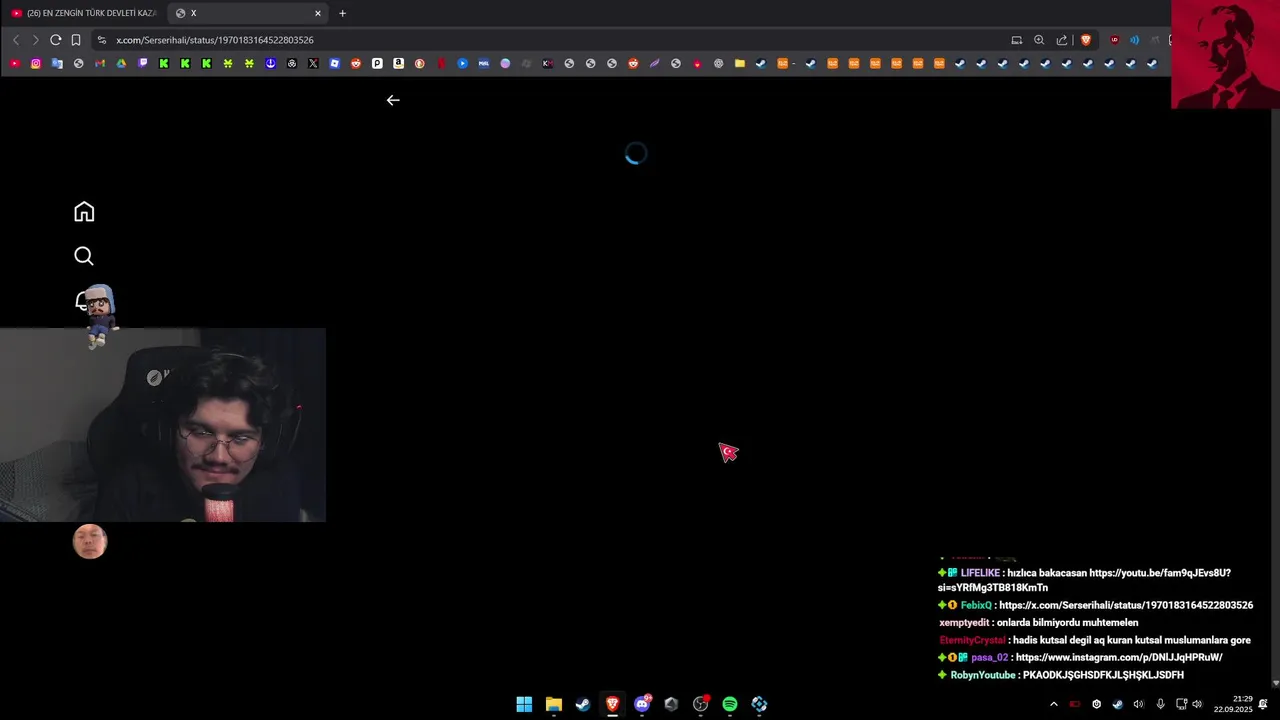This screenshot has width=1280, height=720.
Task: Click the browser Forward navigation arrow
Action: point(35,40)
